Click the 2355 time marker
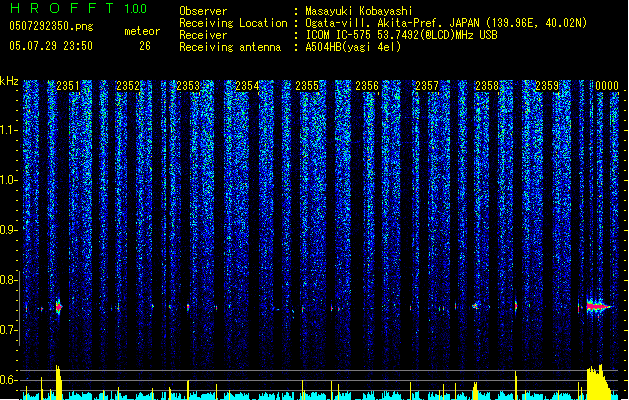This screenshot has height=400, width=629. click(307, 86)
